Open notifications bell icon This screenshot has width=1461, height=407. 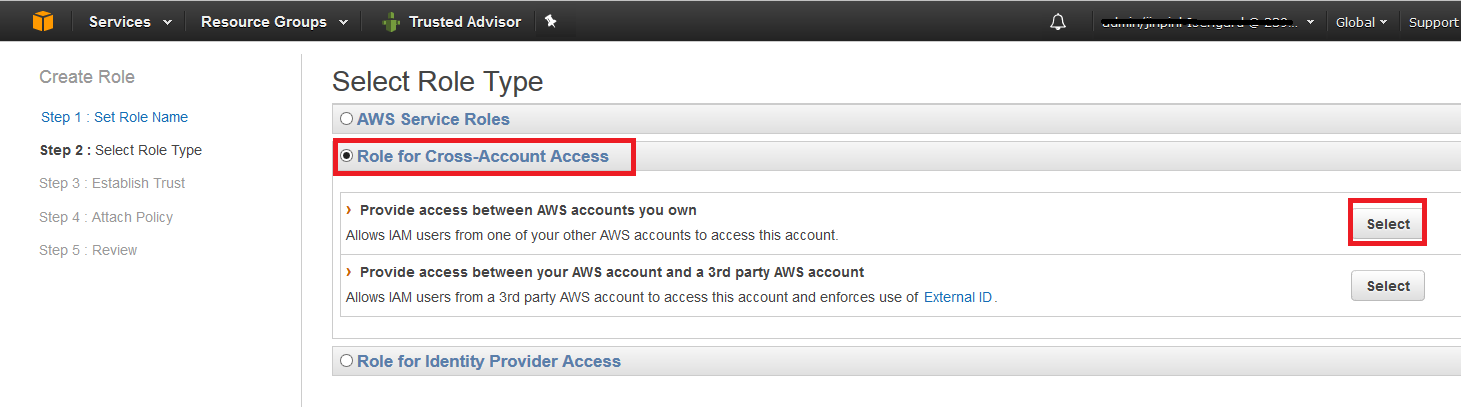(x=1058, y=22)
